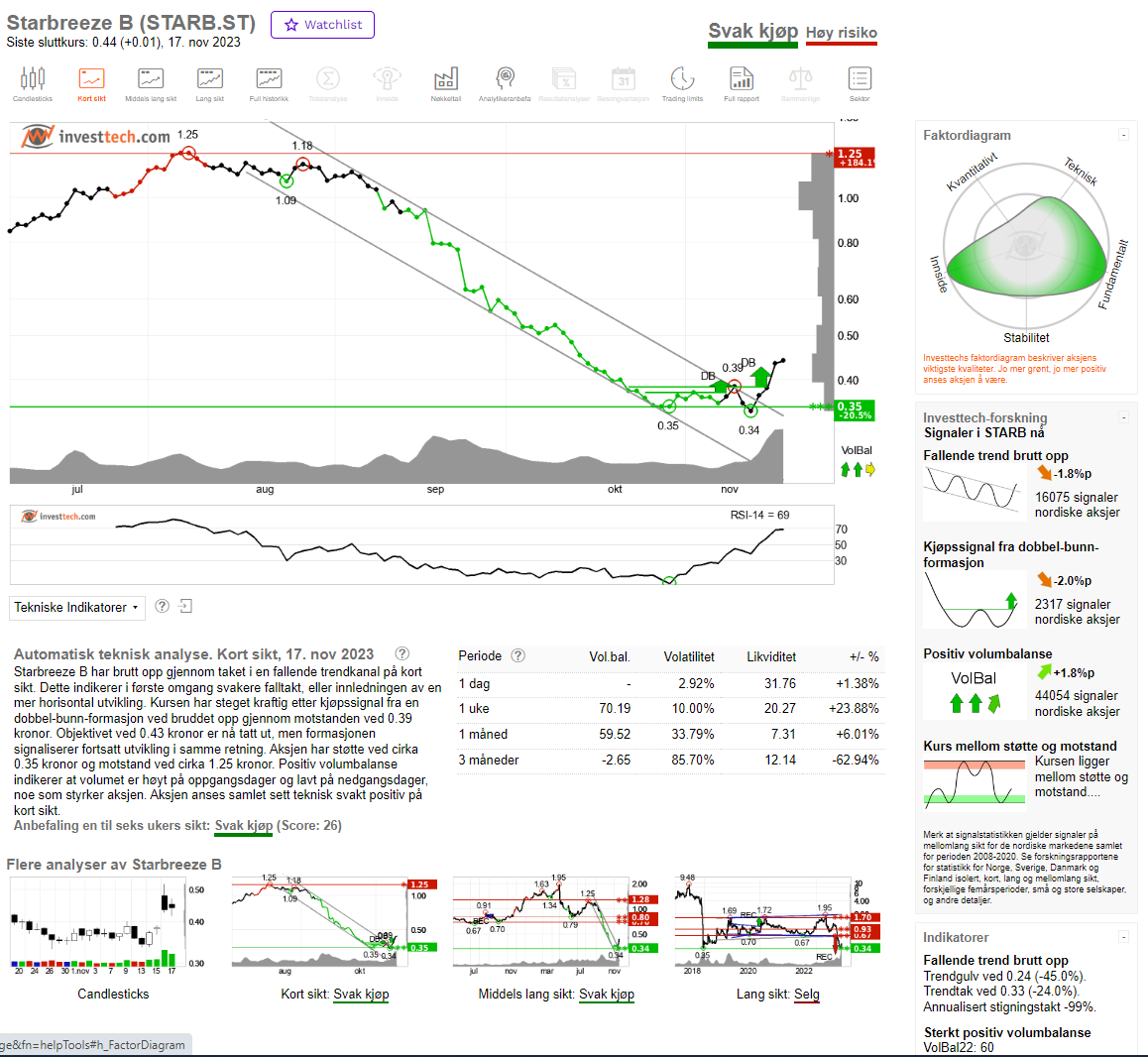This screenshot has height=1057, width=1148.
Task: Click the '1 måned' period row label
Action: (x=483, y=734)
